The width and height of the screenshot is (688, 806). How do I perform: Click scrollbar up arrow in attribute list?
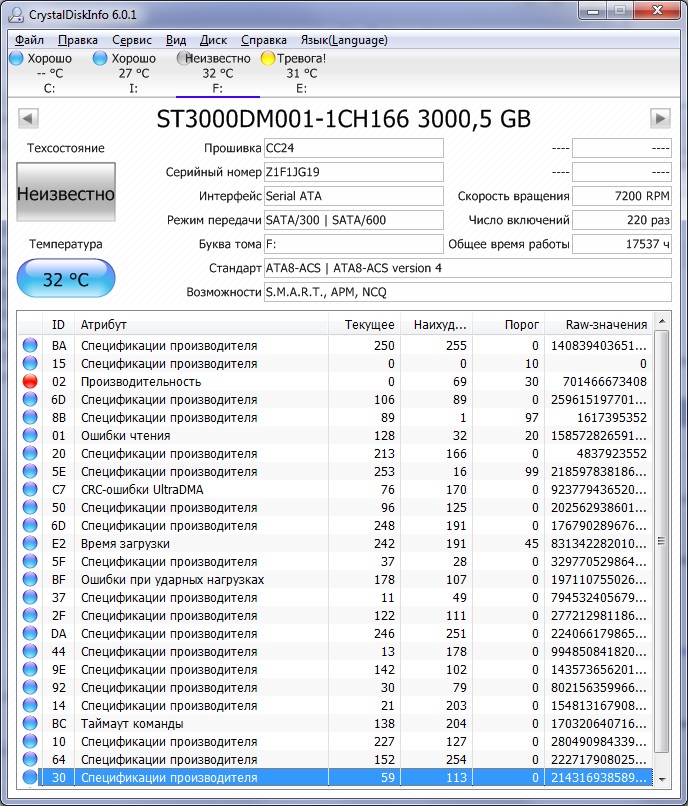pos(662,321)
